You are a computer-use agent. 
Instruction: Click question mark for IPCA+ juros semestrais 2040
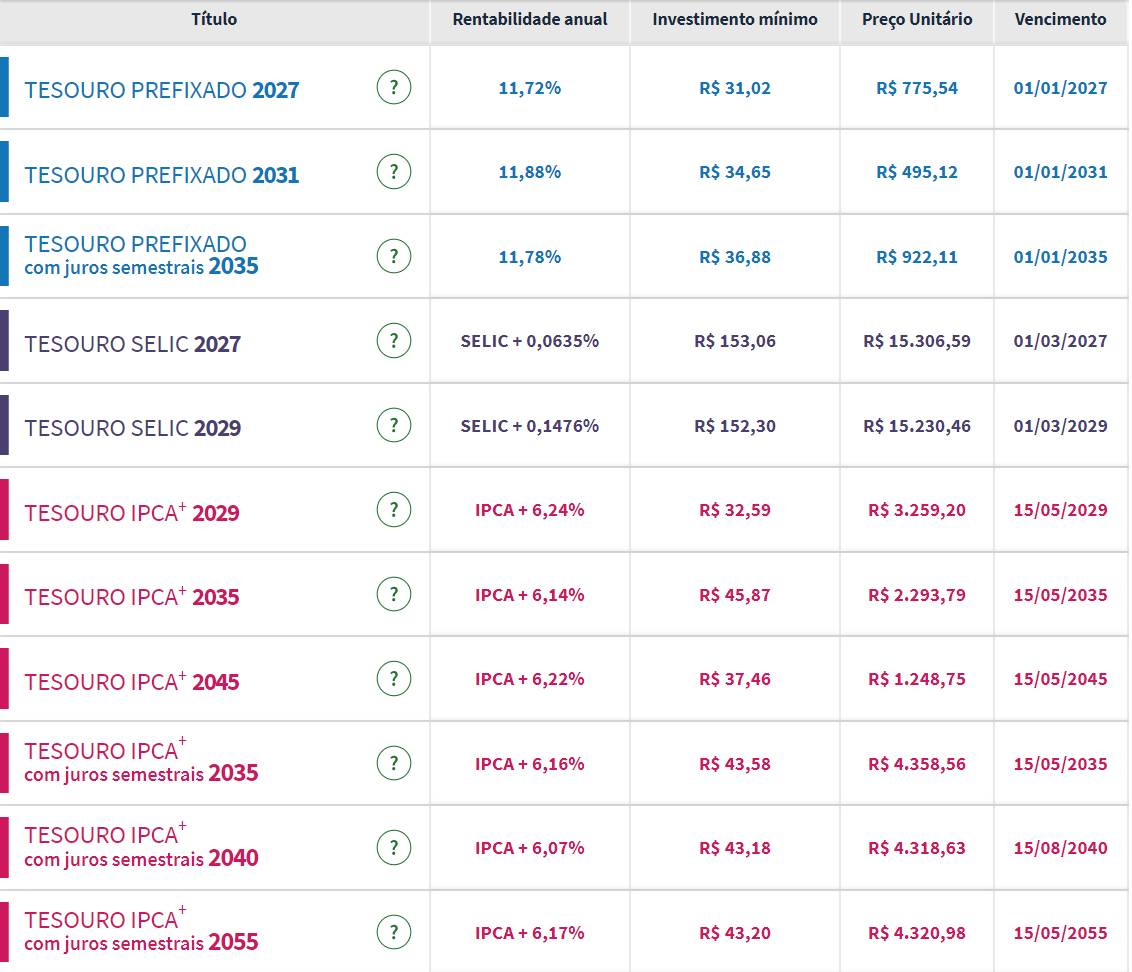394,848
